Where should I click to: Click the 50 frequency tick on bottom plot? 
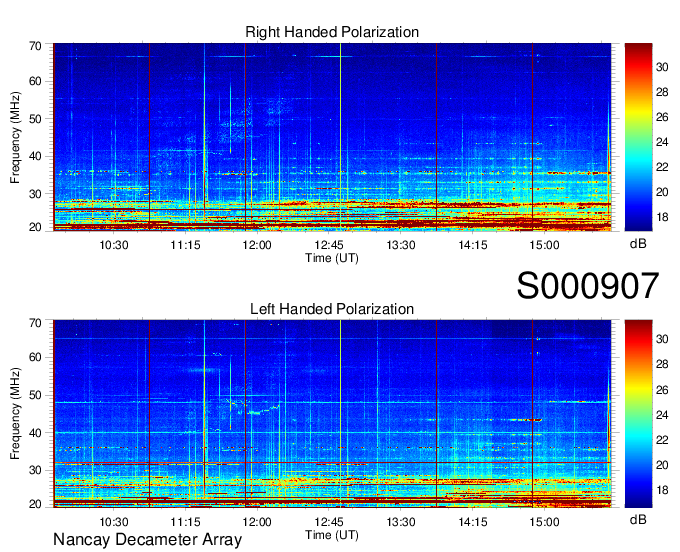pos(35,395)
